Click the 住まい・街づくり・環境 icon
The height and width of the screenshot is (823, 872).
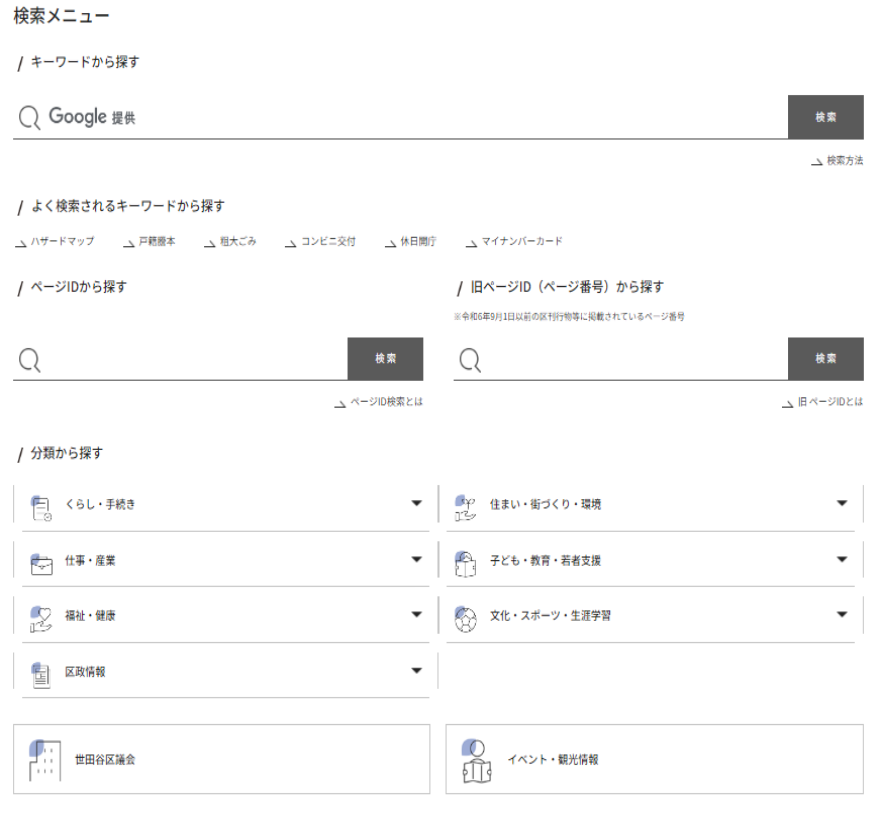(x=463, y=505)
